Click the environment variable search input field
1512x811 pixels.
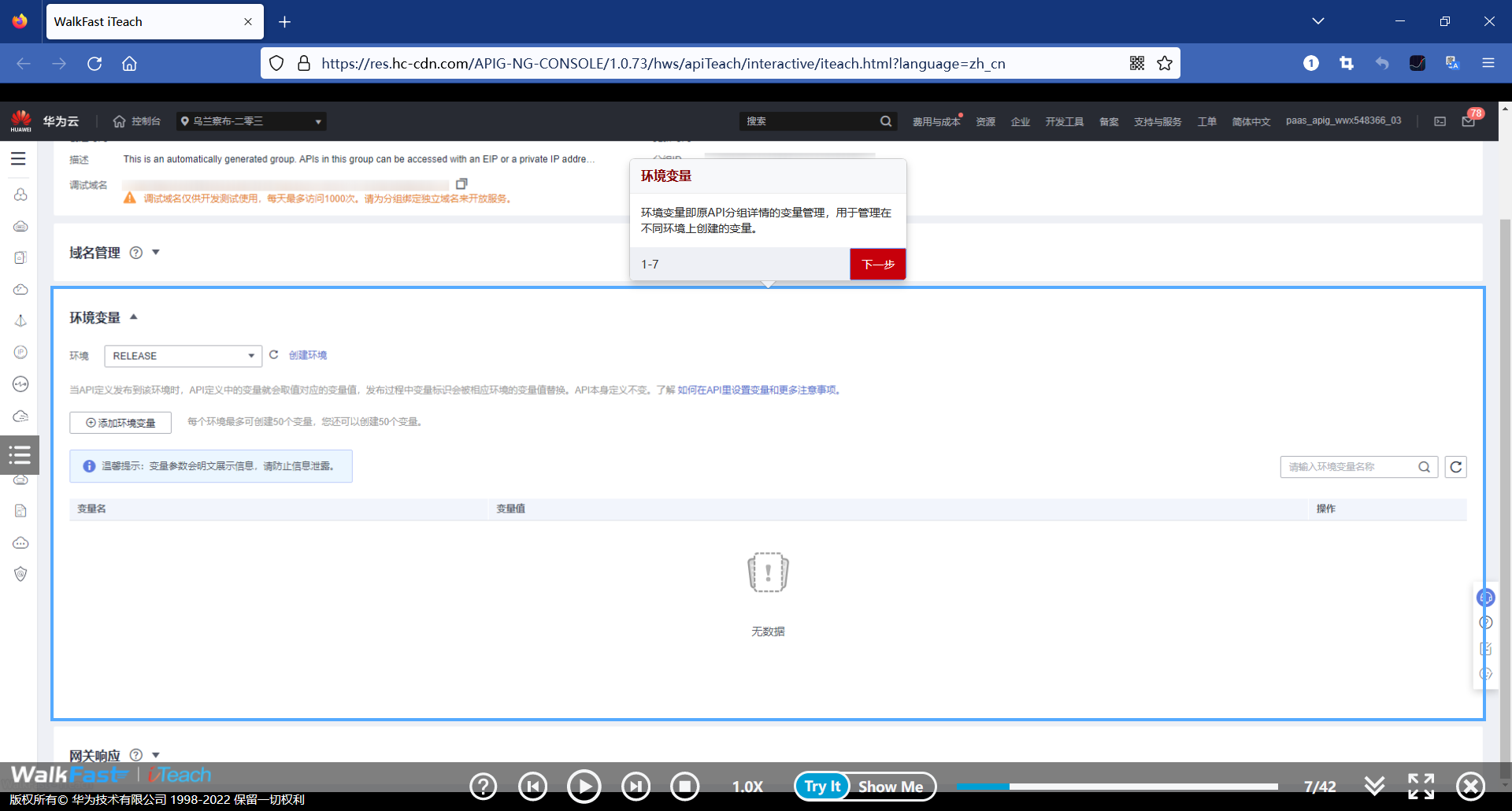(x=1351, y=466)
